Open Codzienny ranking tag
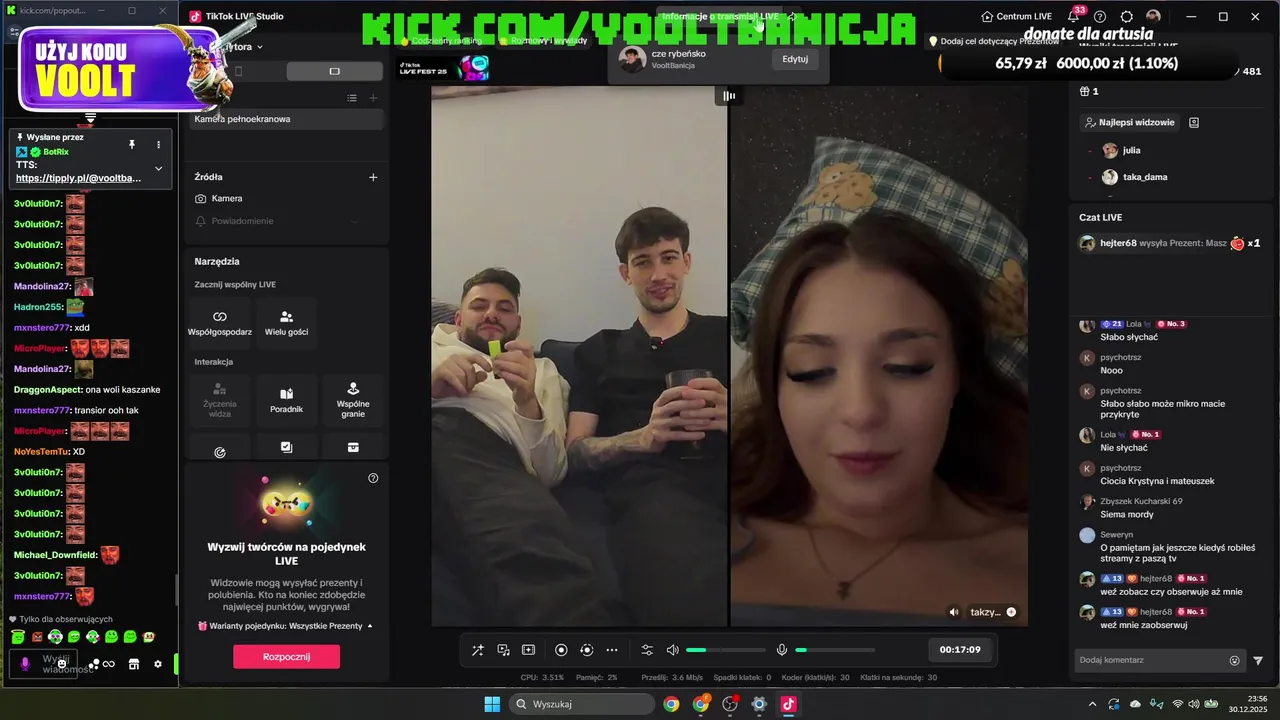This screenshot has height=720, width=1280. tap(441, 41)
